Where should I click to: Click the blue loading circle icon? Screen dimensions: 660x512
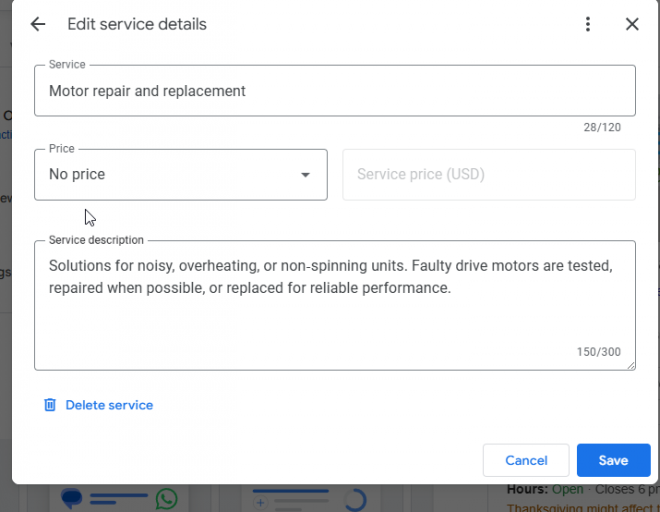click(355, 499)
